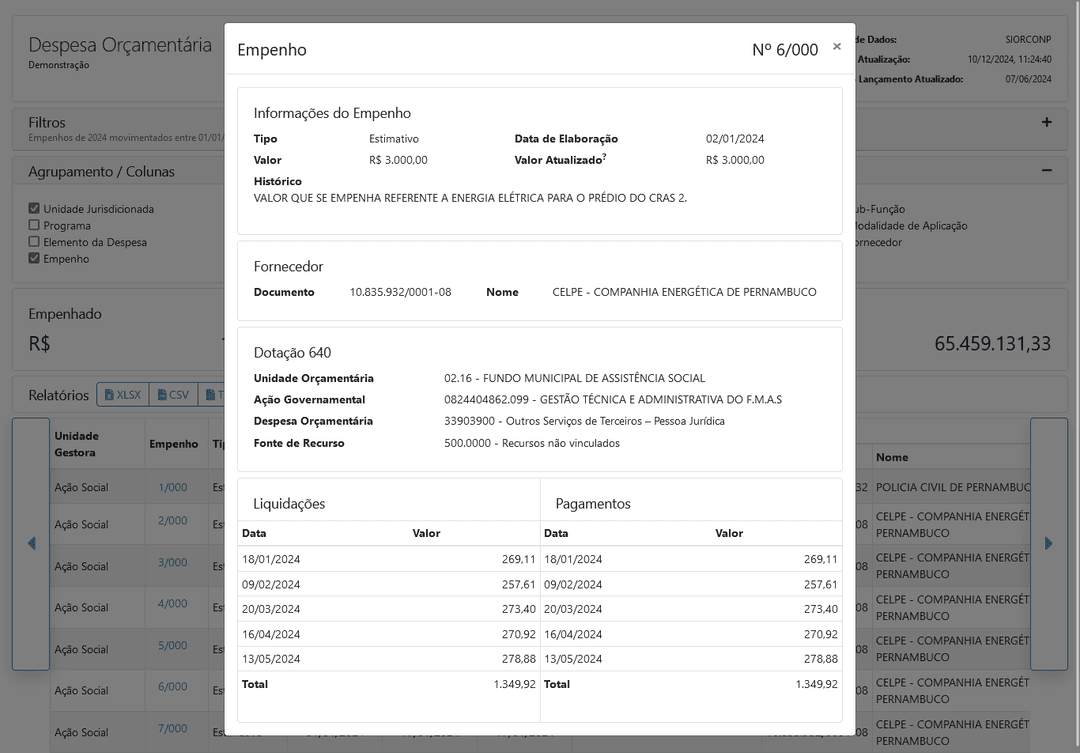The image size is (1080, 753).
Task: Click 33903900 - Outros Serviços de Terceiros
Action: click(x=584, y=421)
